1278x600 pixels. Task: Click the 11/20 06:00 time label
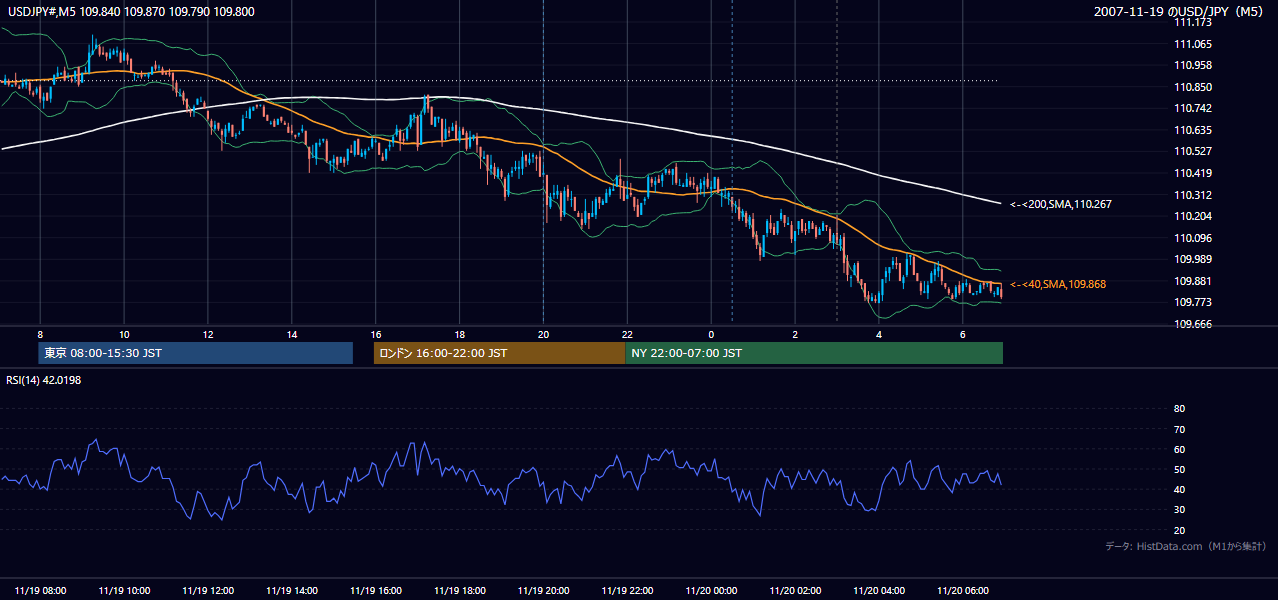pyautogui.click(x=962, y=591)
